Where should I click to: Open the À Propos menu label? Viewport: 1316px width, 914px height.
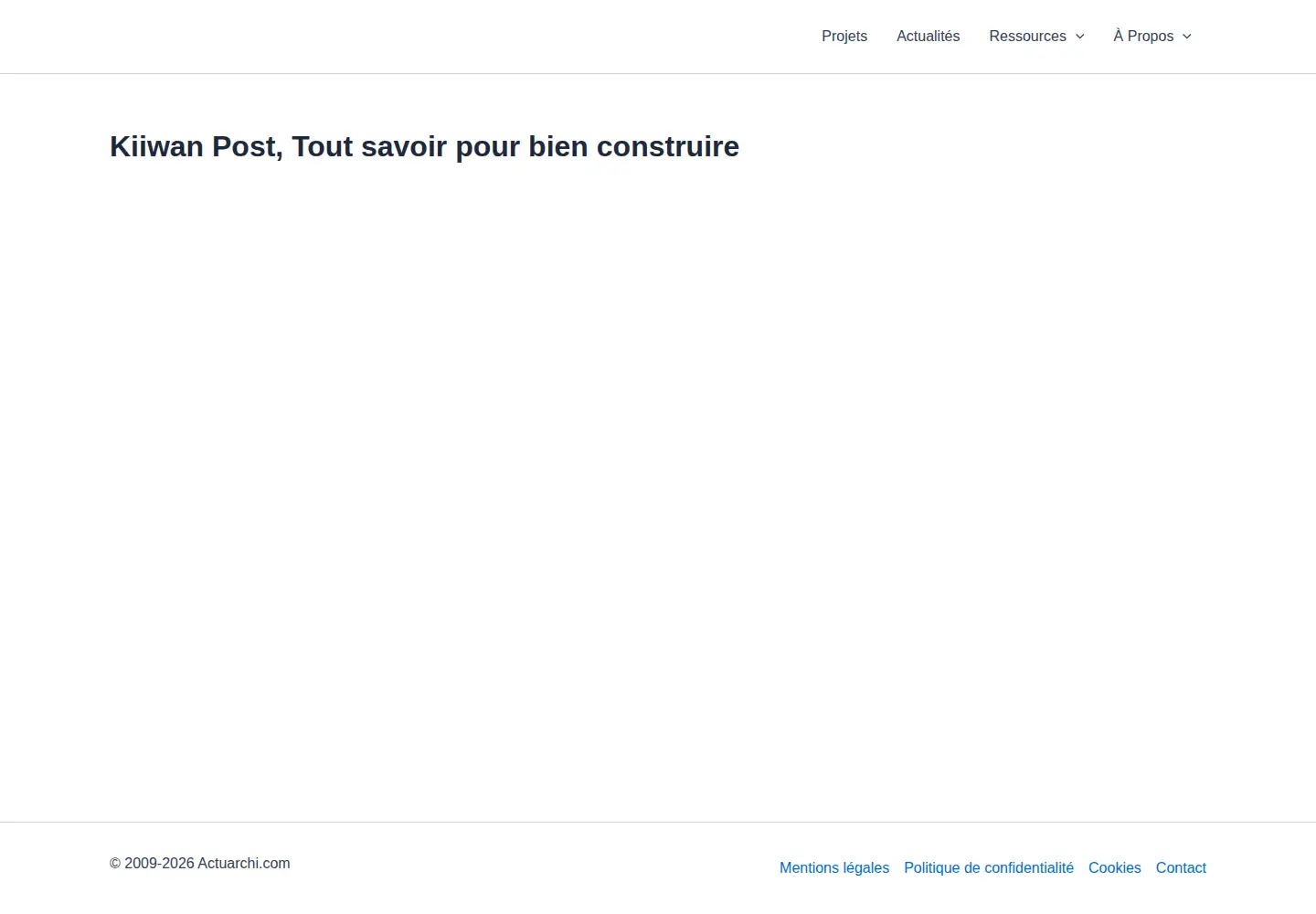tap(1143, 37)
